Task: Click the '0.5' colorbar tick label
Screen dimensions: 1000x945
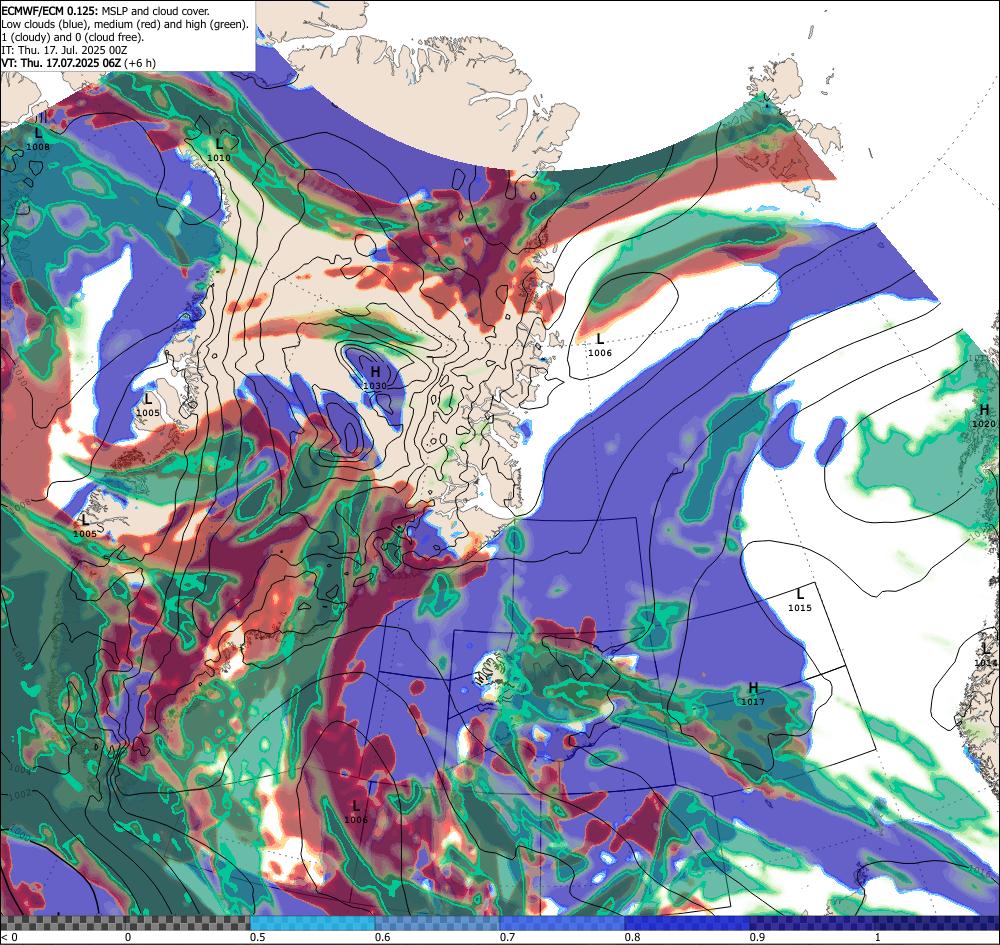Action: click(x=258, y=937)
